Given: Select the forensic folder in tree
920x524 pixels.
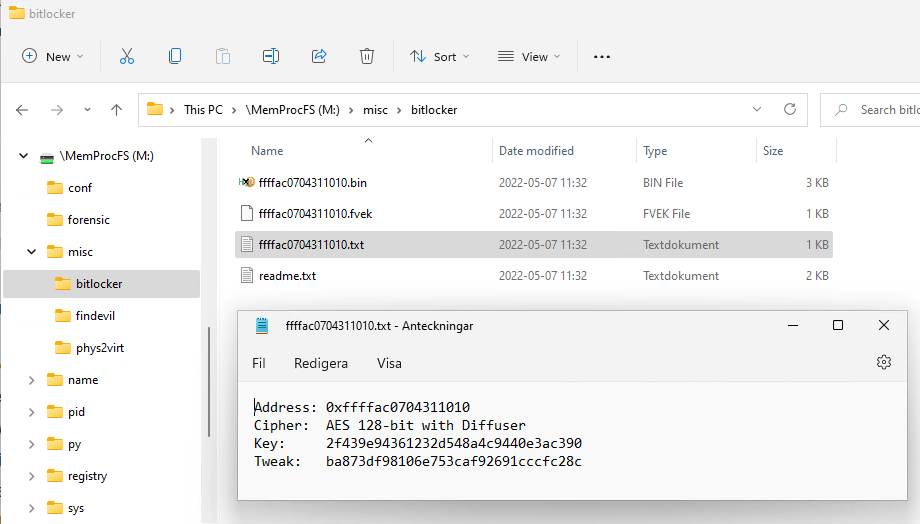Looking at the screenshot, I should coord(89,220).
